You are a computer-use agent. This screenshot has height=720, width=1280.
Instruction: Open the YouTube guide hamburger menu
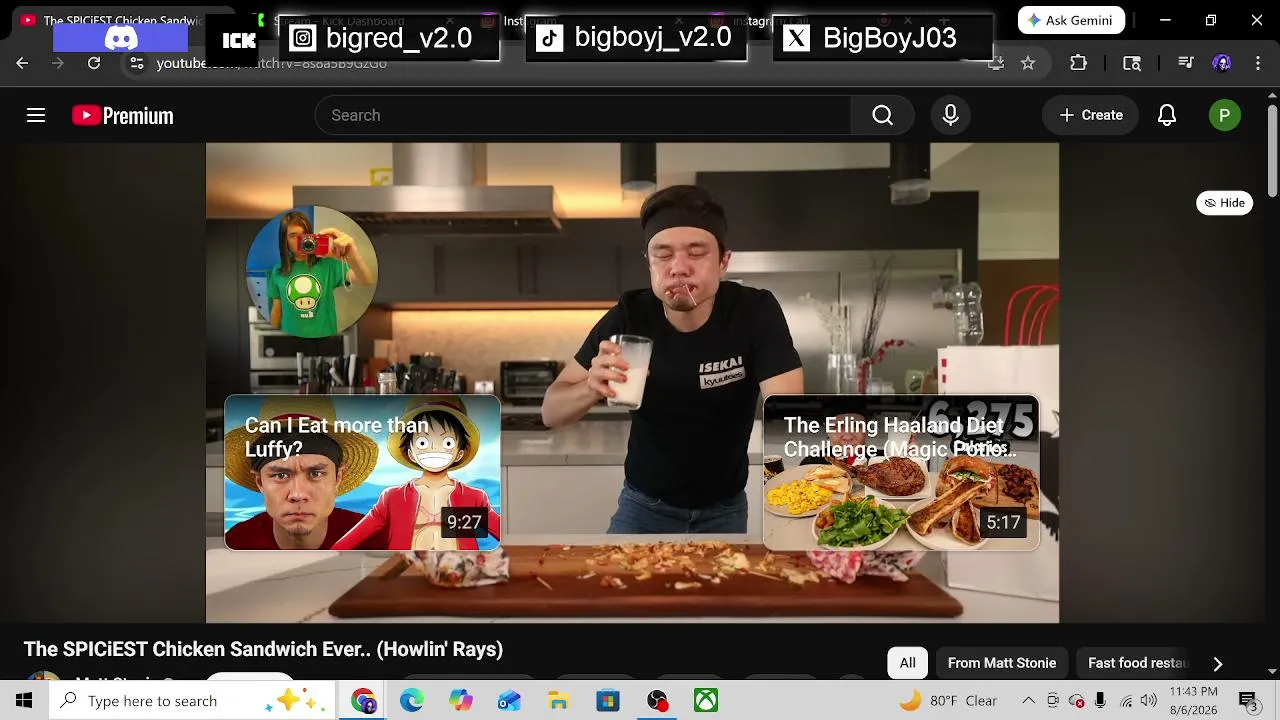pyautogui.click(x=36, y=115)
